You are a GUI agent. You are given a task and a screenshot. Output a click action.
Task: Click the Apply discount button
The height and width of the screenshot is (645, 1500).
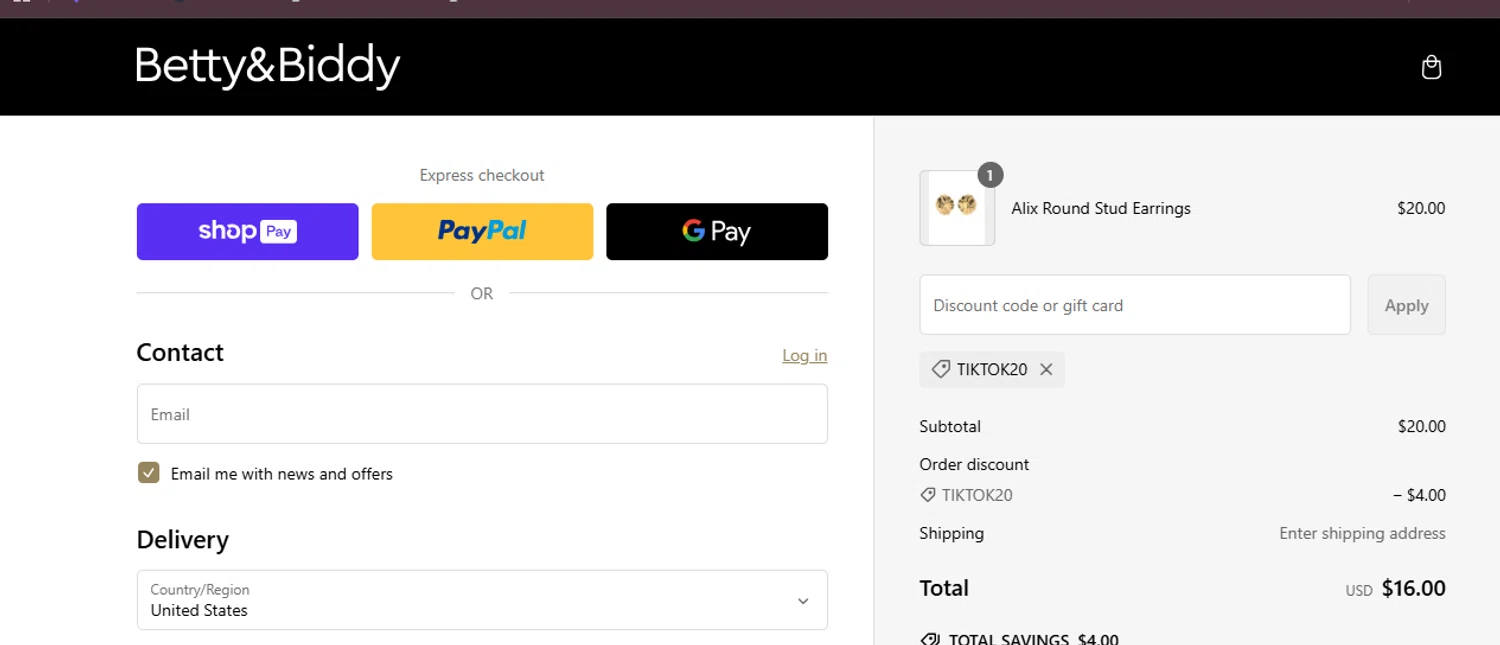click(x=1406, y=305)
